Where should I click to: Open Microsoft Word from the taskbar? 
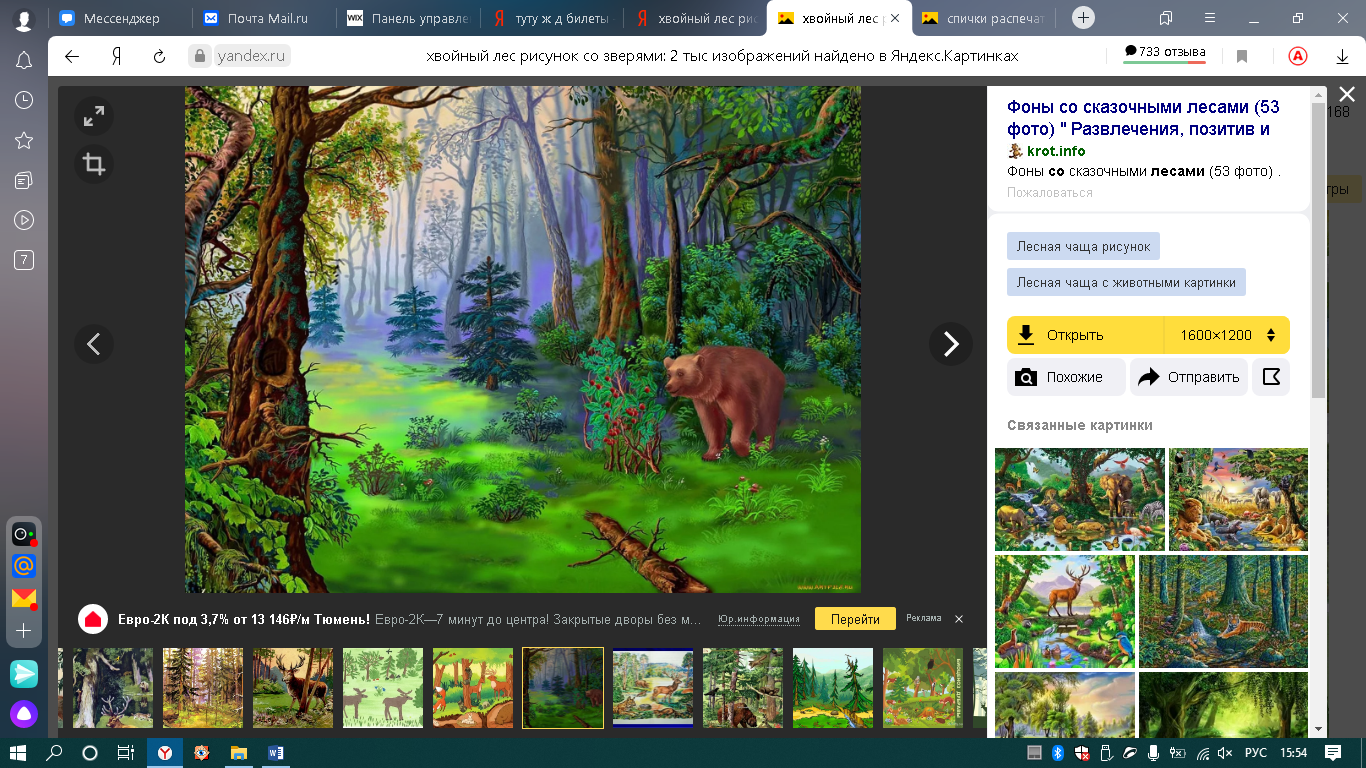pos(277,752)
